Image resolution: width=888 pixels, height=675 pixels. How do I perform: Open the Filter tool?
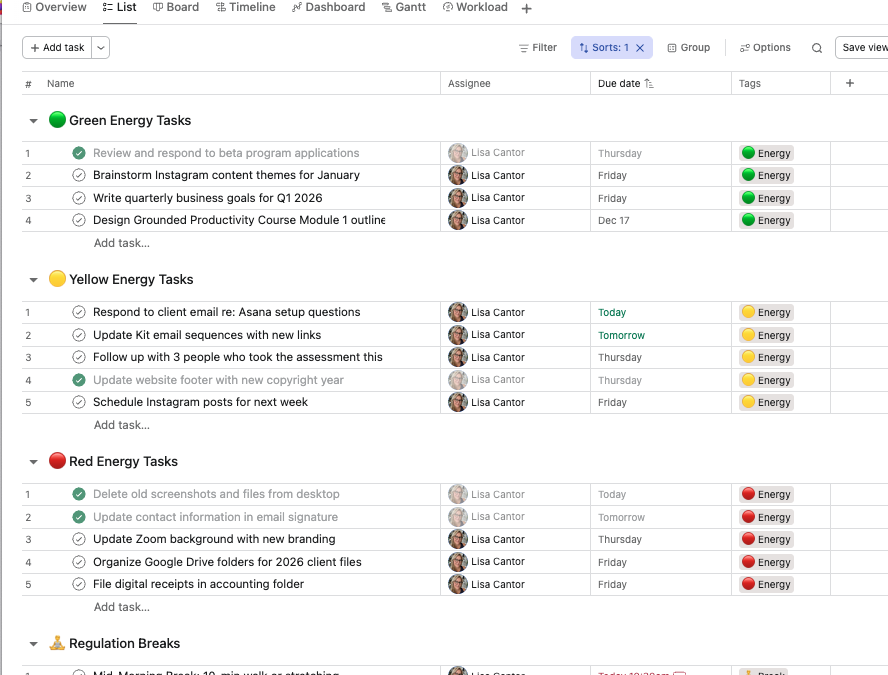point(537,48)
